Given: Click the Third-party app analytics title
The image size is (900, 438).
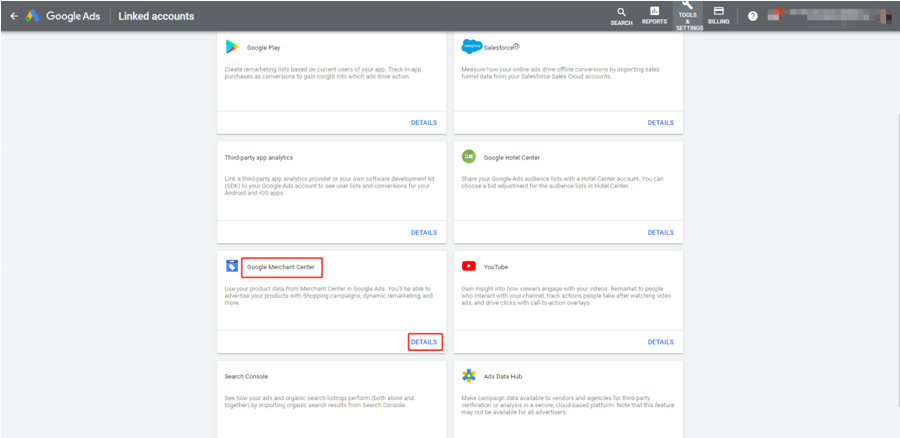Looking at the screenshot, I should 259,157.
